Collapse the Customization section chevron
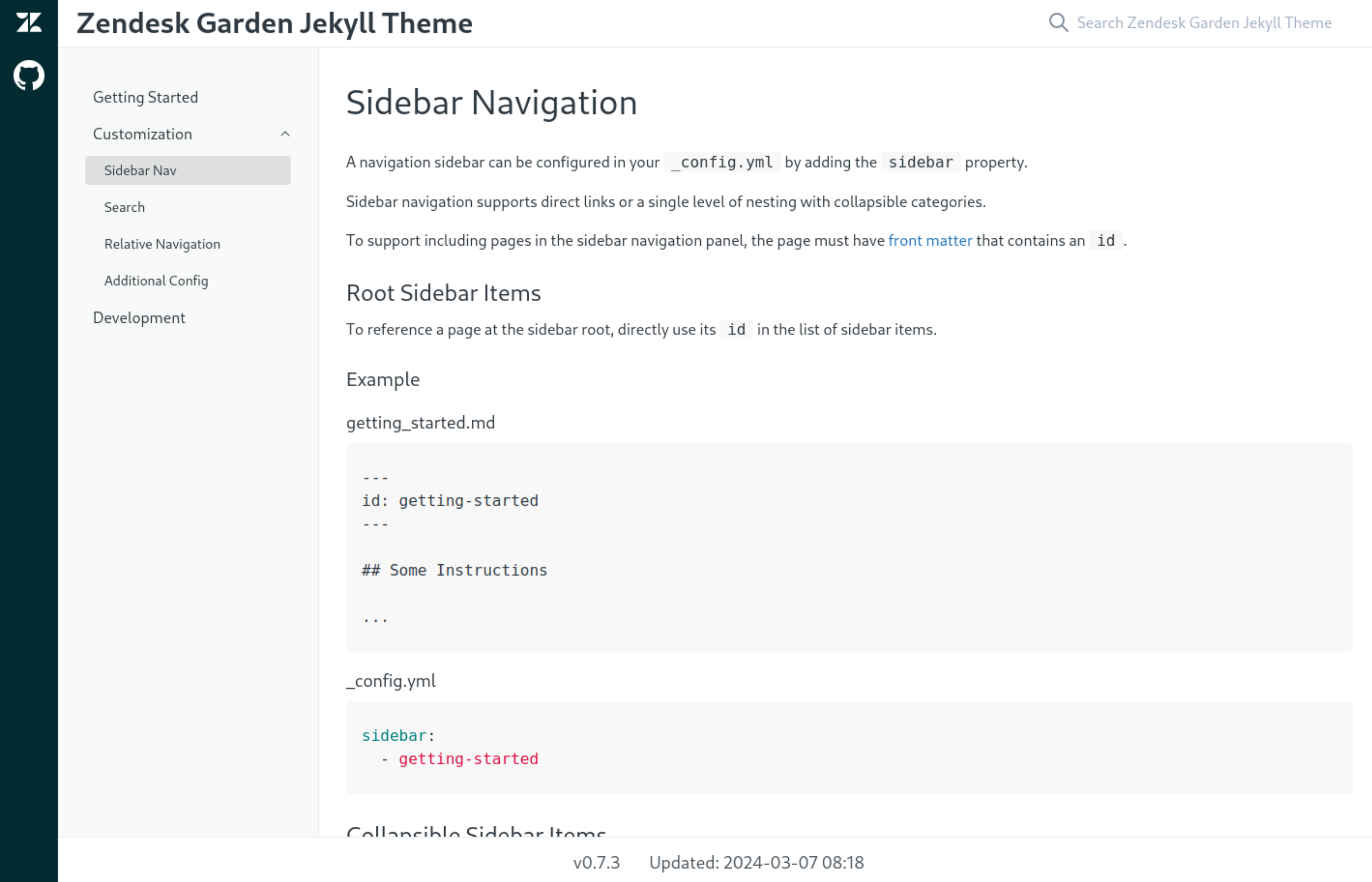1372x882 pixels. [x=286, y=133]
